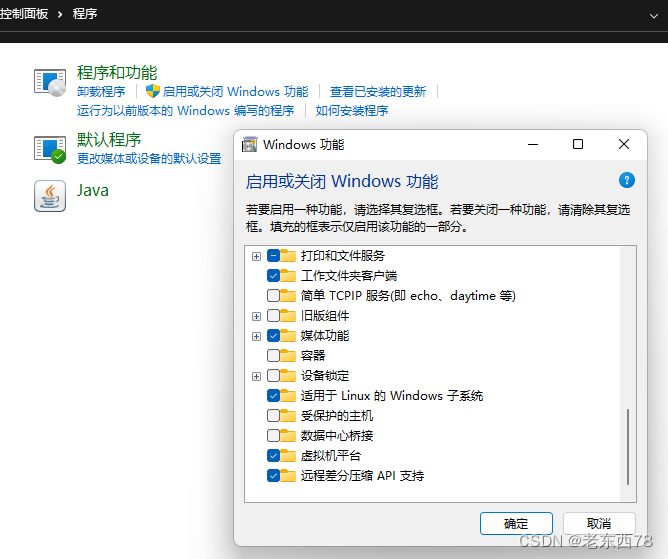The width and height of the screenshot is (668, 559).
Task: Select the 受保护的主机 label
Action: 337,416
